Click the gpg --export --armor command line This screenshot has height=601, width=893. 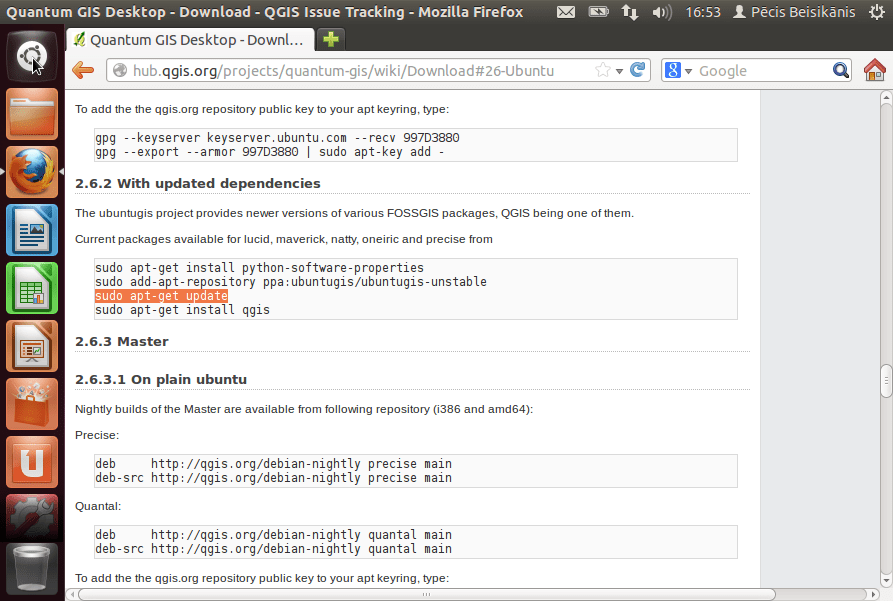pos(270,152)
